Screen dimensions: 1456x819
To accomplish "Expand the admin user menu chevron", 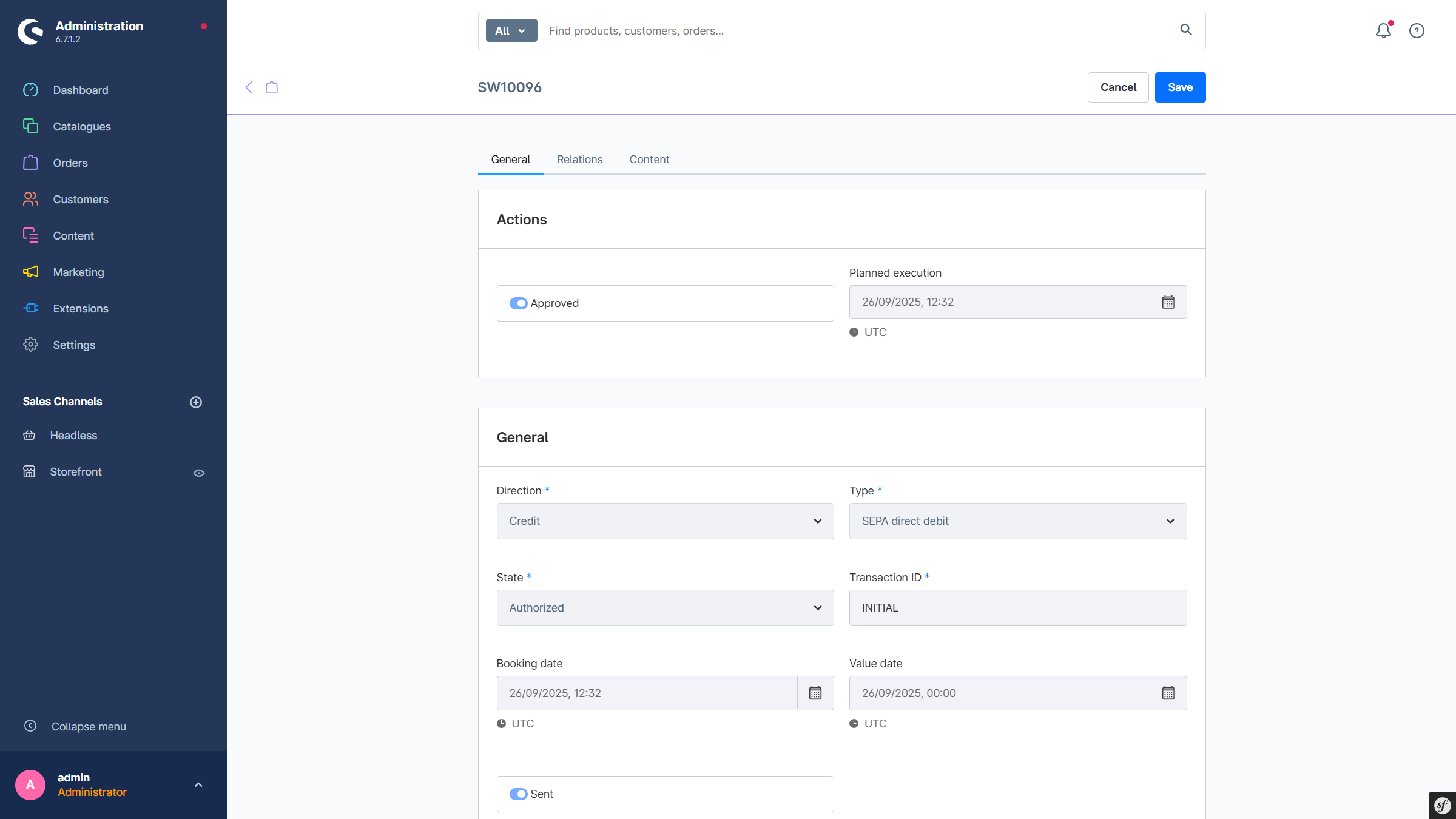I will click(x=198, y=785).
